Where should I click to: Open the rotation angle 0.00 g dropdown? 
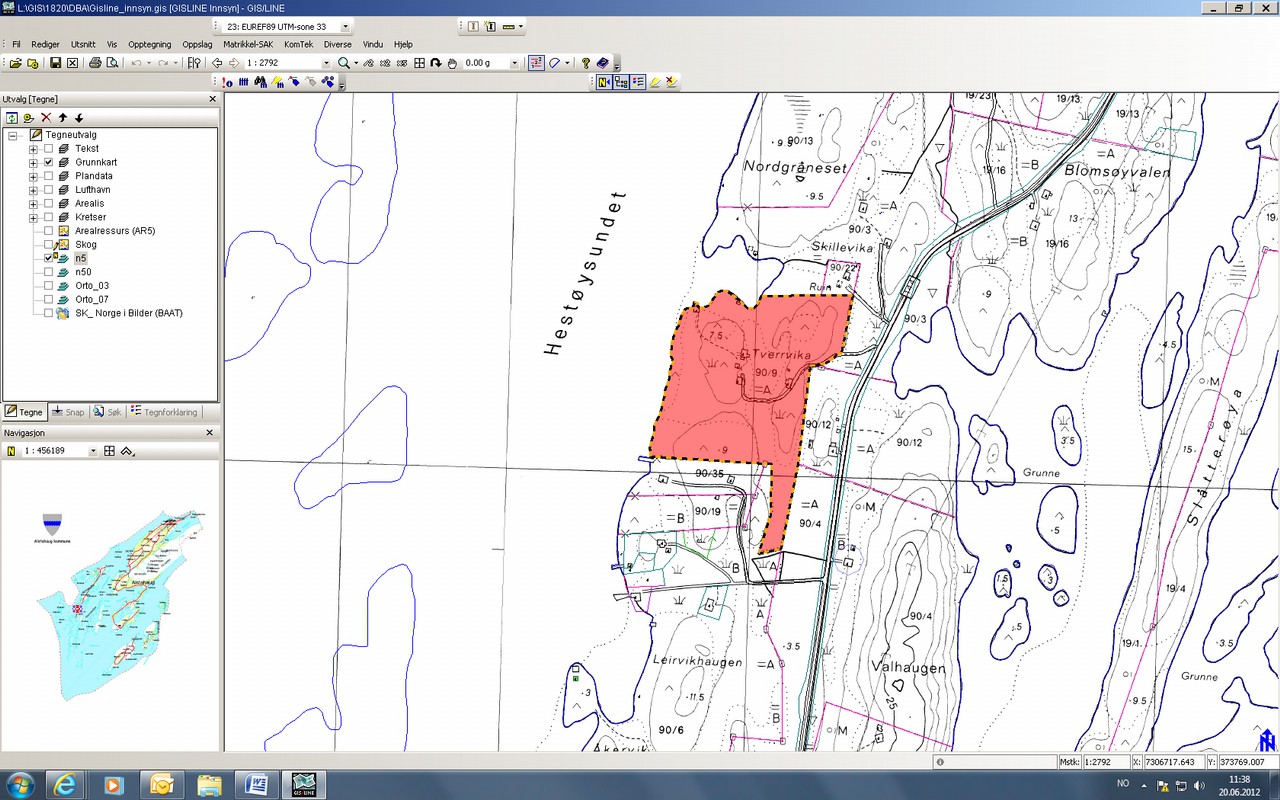point(515,63)
